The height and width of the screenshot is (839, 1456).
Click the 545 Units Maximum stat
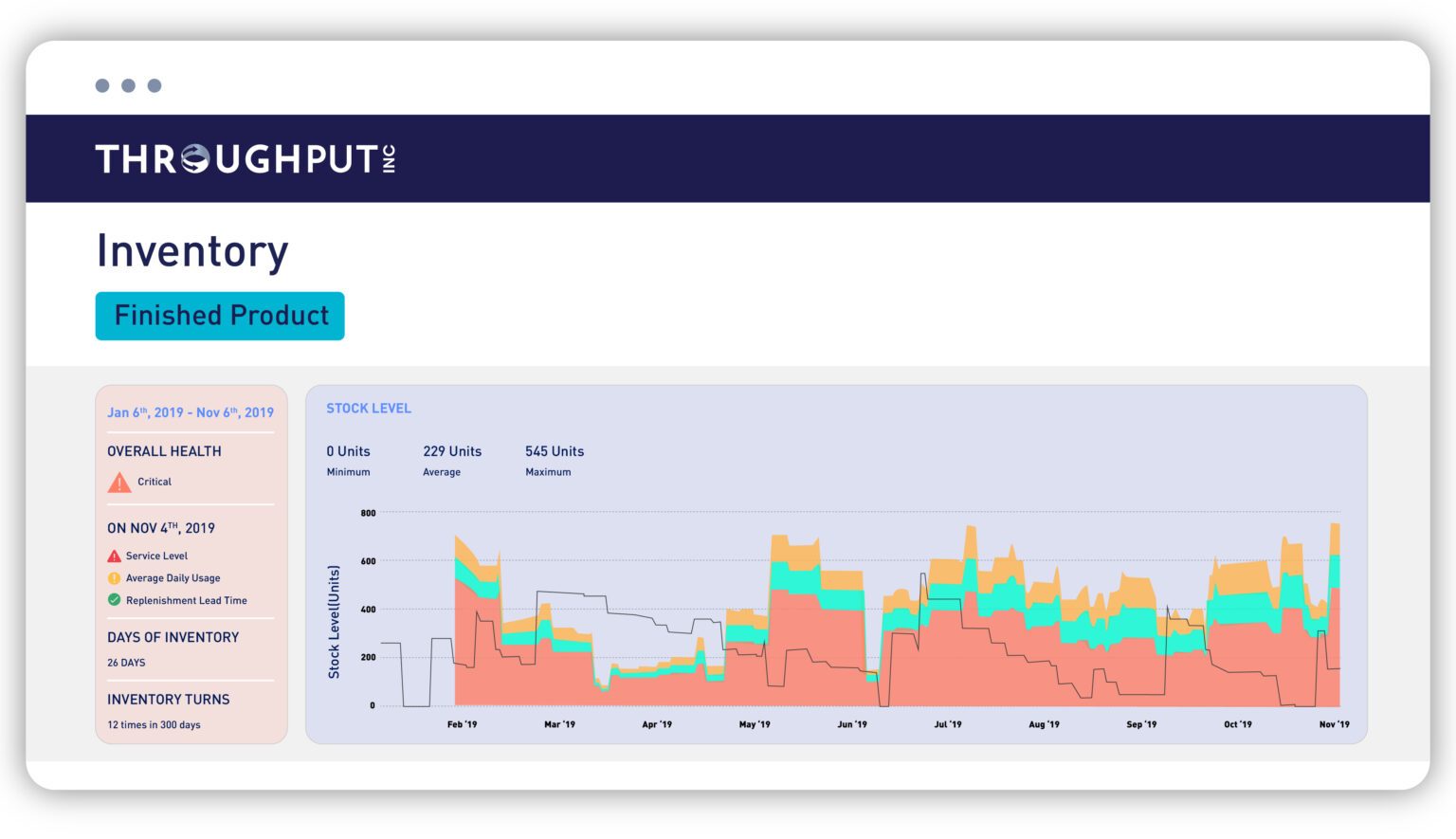click(x=555, y=460)
